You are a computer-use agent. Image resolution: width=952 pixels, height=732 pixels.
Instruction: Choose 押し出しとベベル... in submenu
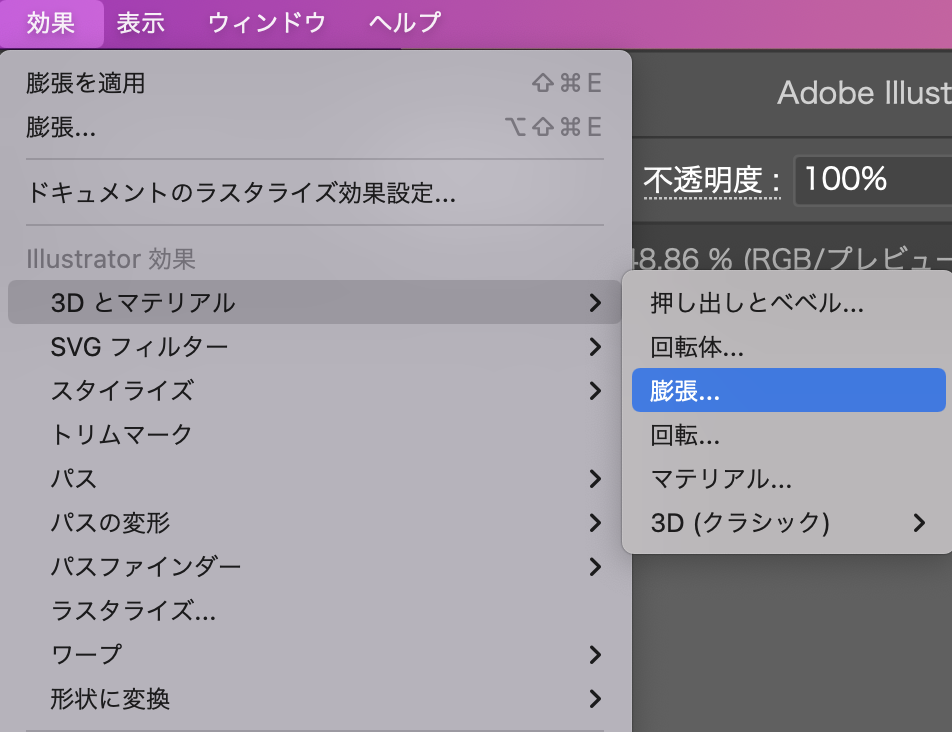[757, 302]
